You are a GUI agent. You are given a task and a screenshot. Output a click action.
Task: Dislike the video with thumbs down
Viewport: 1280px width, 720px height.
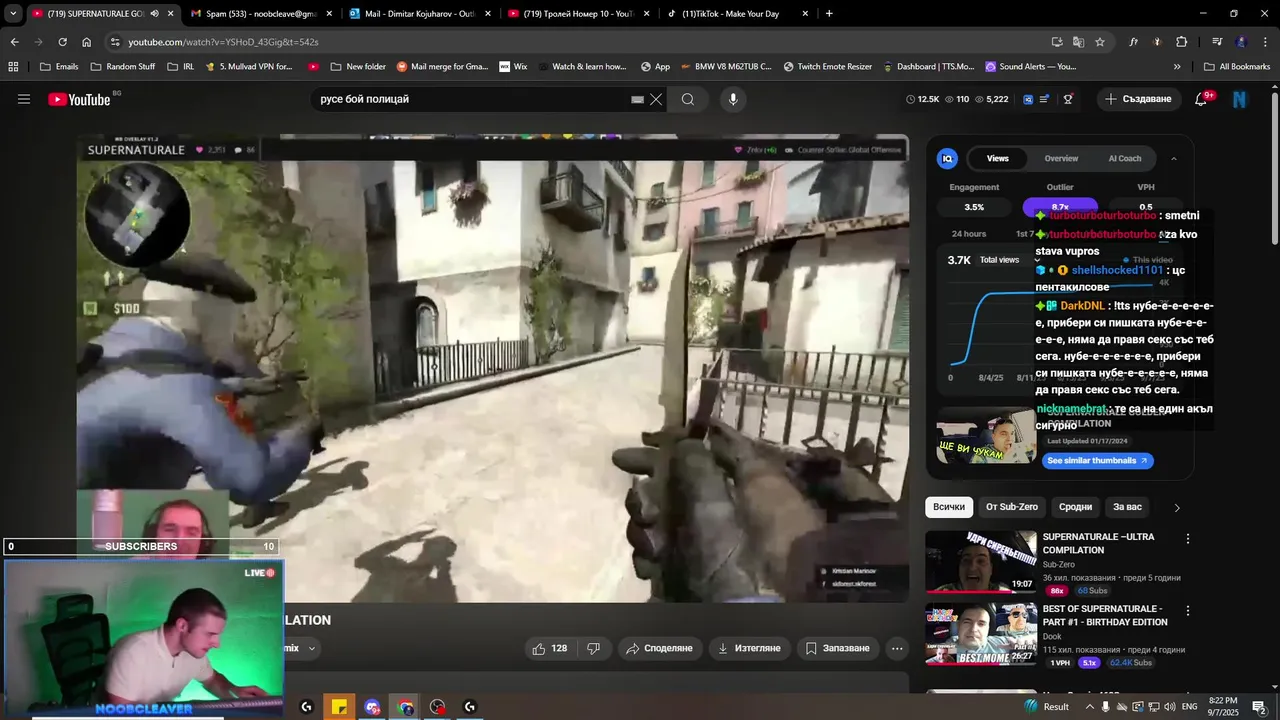593,648
